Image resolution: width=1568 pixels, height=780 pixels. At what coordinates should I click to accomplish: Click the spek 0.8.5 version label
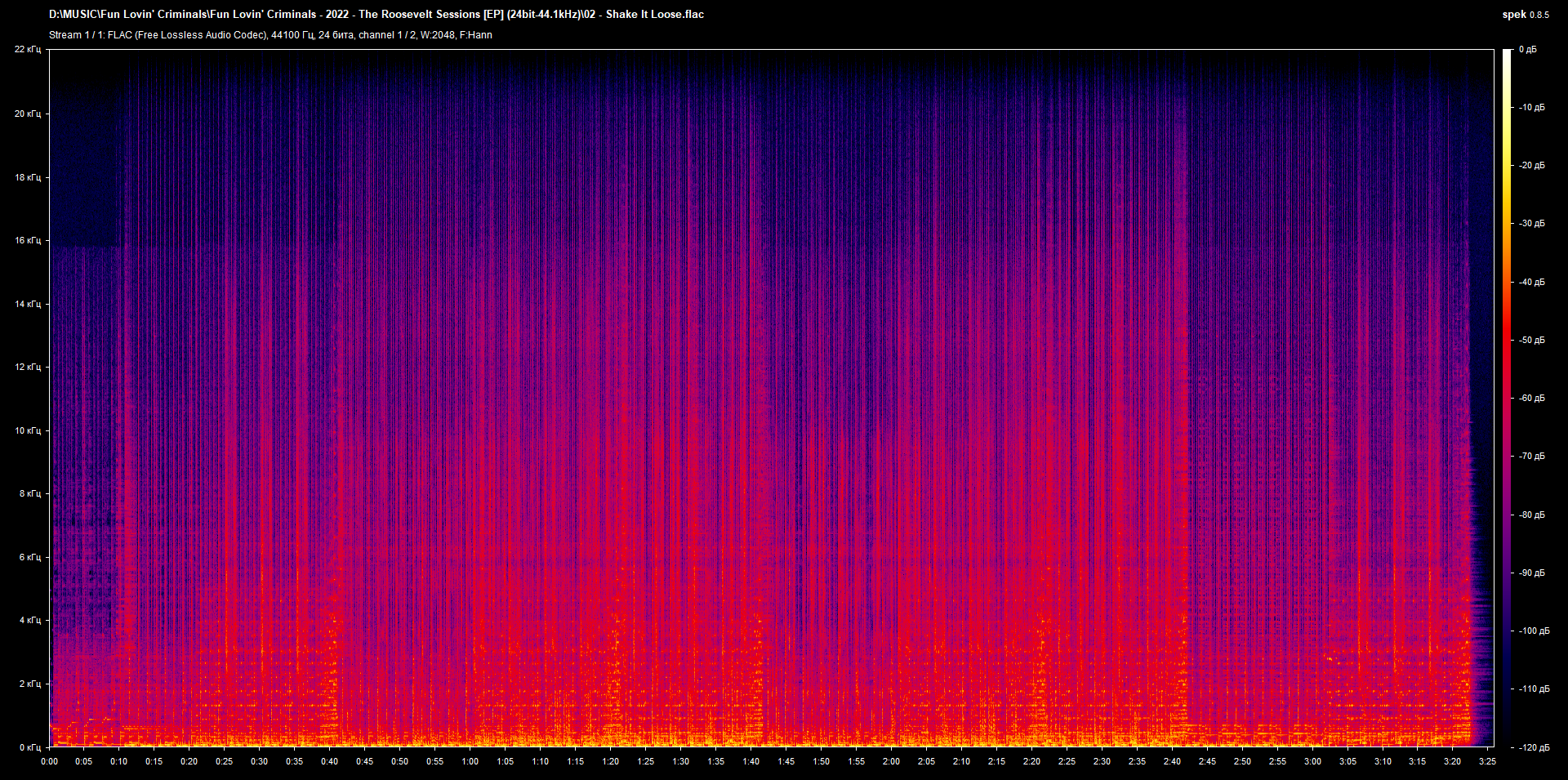coord(1525,15)
